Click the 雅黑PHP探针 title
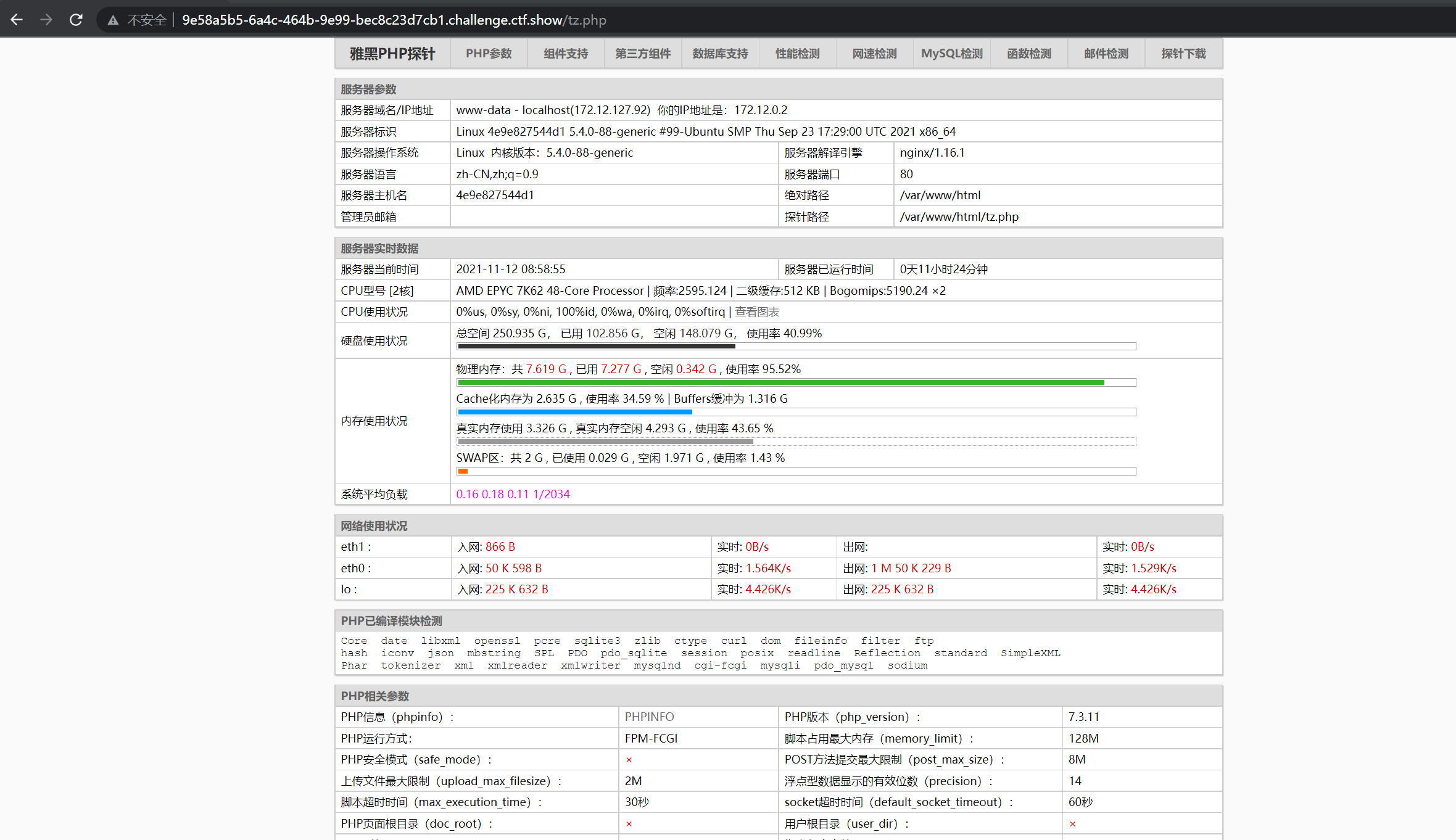This screenshot has height=840, width=1456. [x=392, y=54]
